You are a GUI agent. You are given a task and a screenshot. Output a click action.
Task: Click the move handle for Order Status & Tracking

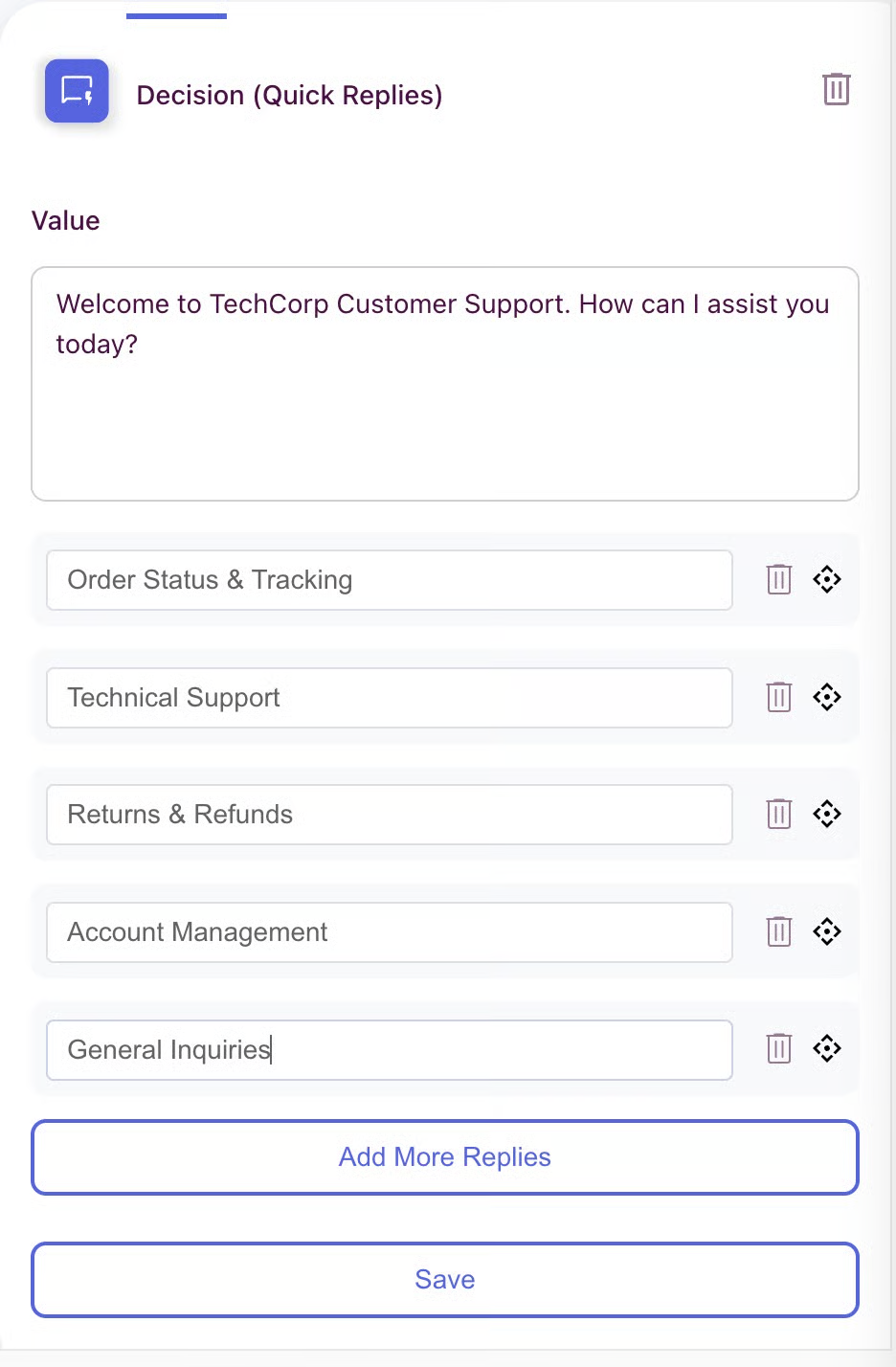click(827, 579)
